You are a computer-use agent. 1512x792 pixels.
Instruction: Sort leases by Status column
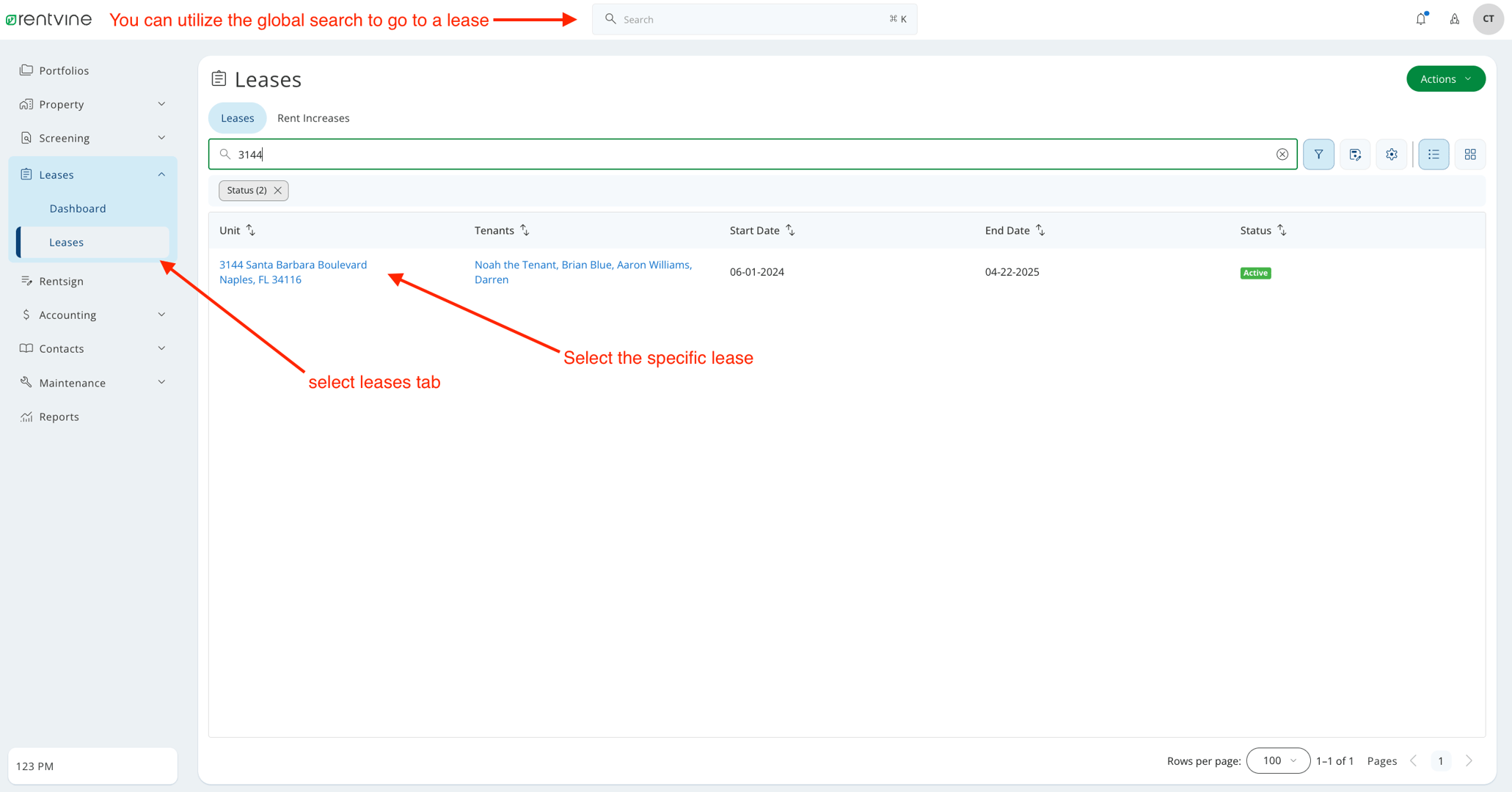tap(1282, 230)
